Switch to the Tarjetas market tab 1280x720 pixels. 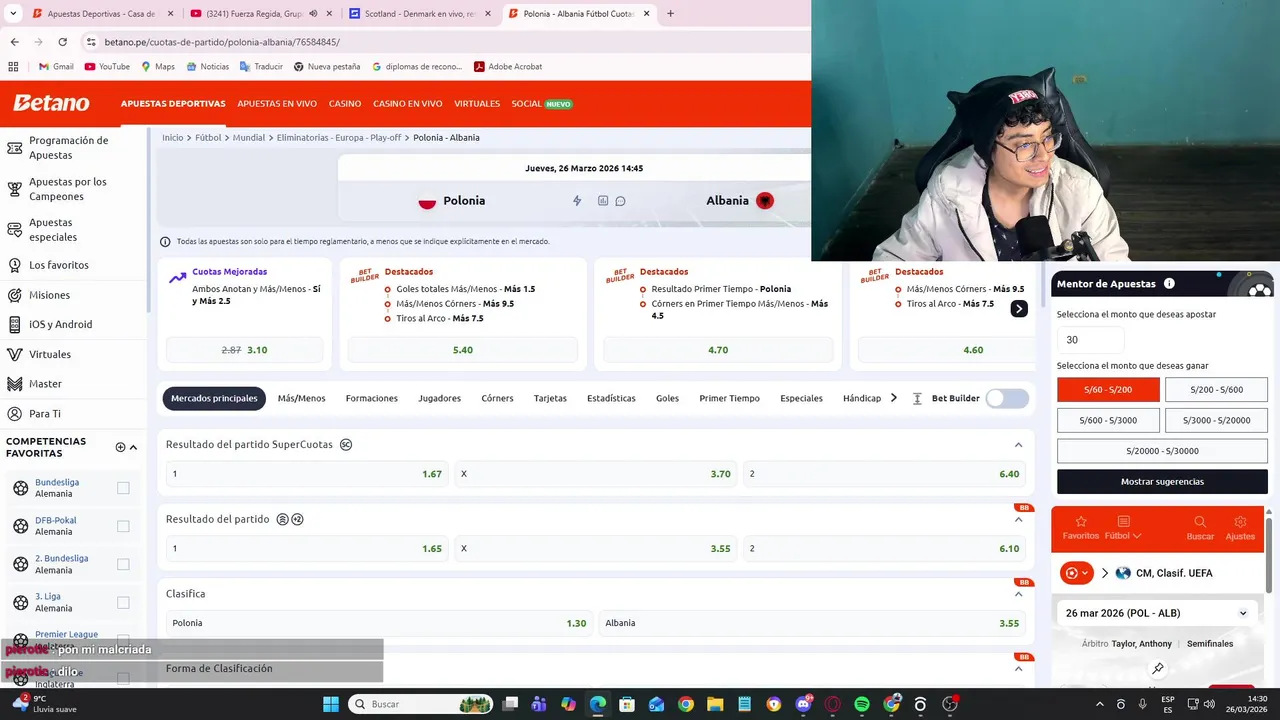tap(550, 398)
